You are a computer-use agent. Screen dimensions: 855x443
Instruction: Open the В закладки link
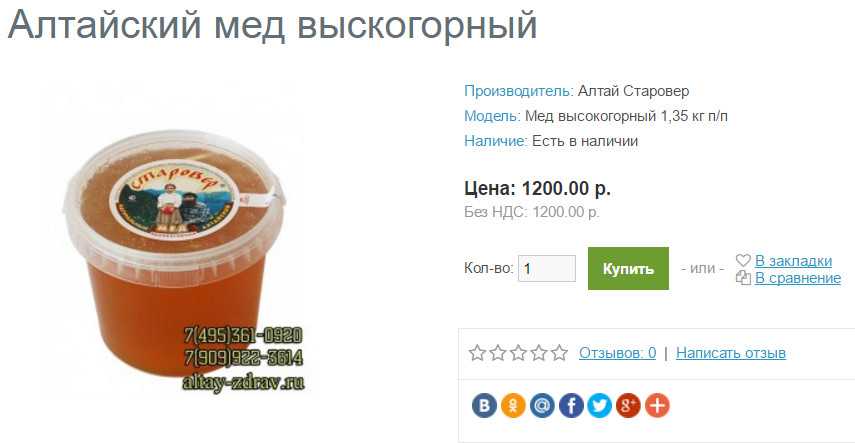[x=793, y=261]
